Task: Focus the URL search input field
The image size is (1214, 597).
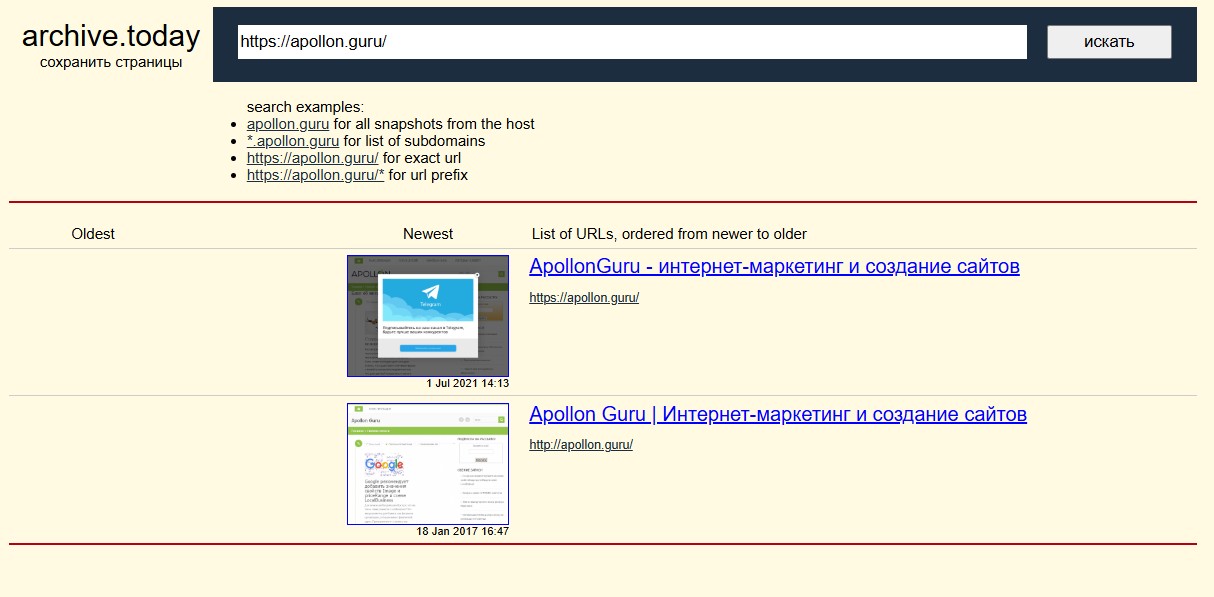Action: pos(632,42)
